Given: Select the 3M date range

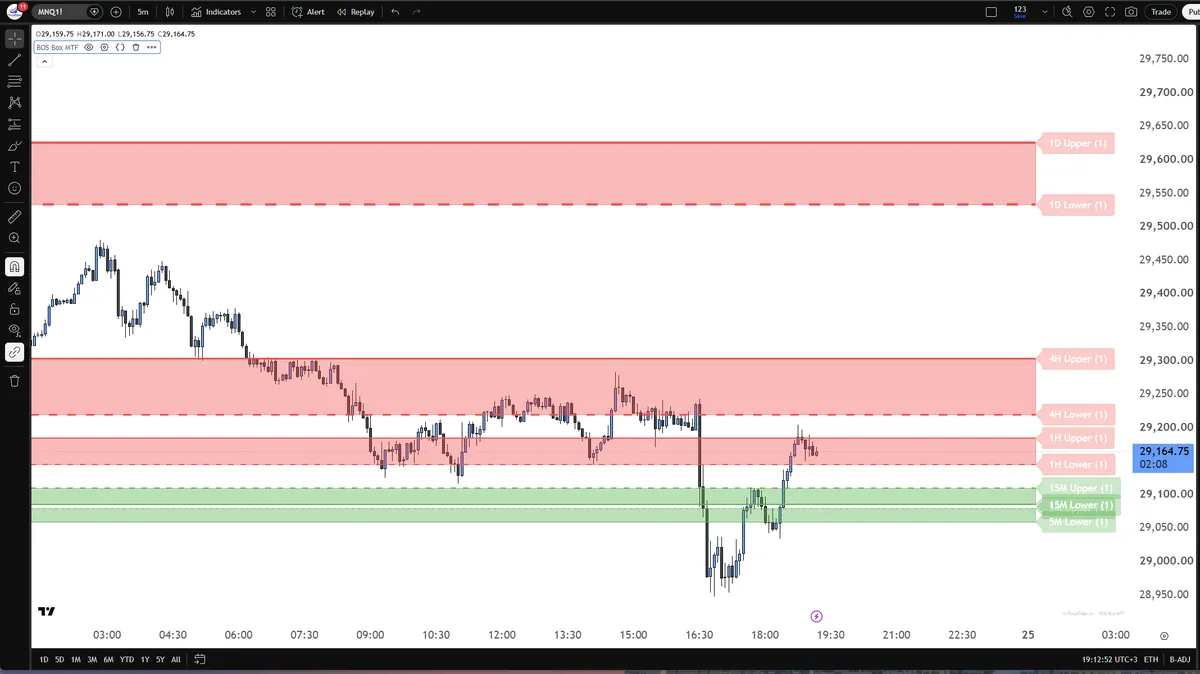Looking at the screenshot, I should (92, 659).
